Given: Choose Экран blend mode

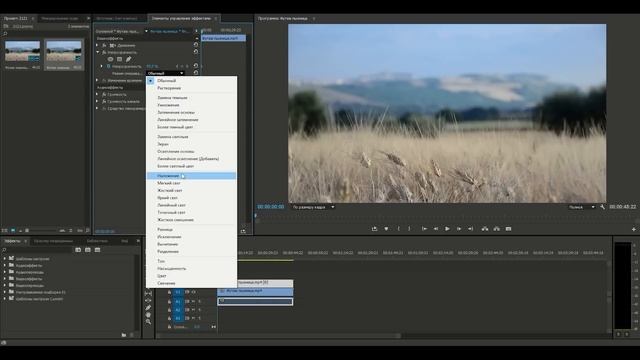Looking at the screenshot, I should (x=191, y=144).
